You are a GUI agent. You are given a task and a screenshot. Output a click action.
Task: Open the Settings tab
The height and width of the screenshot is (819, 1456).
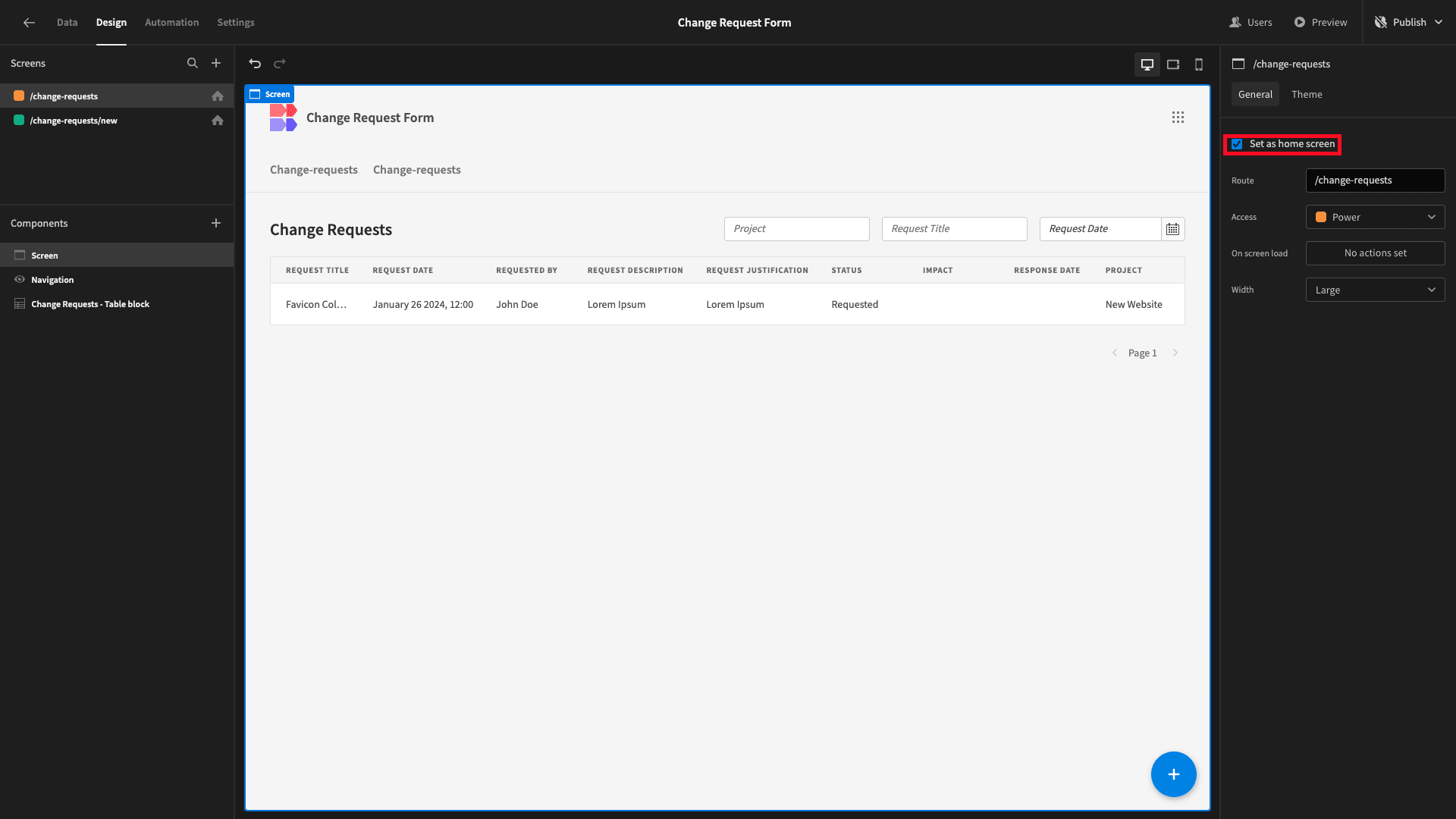tap(236, 23)
